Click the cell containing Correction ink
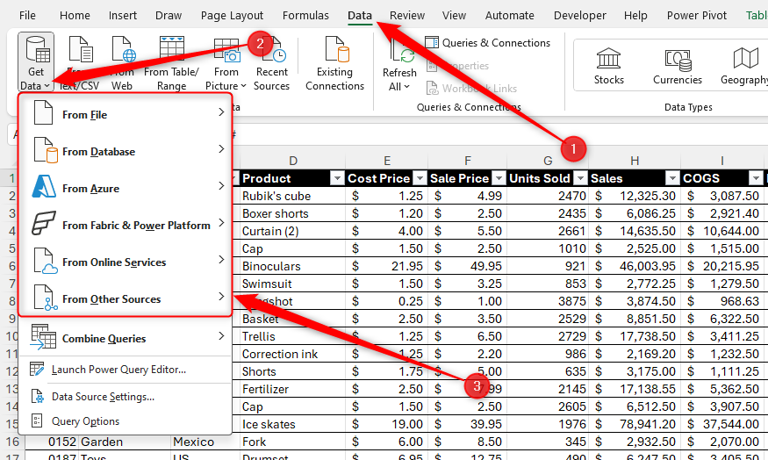 pos(292,354)
